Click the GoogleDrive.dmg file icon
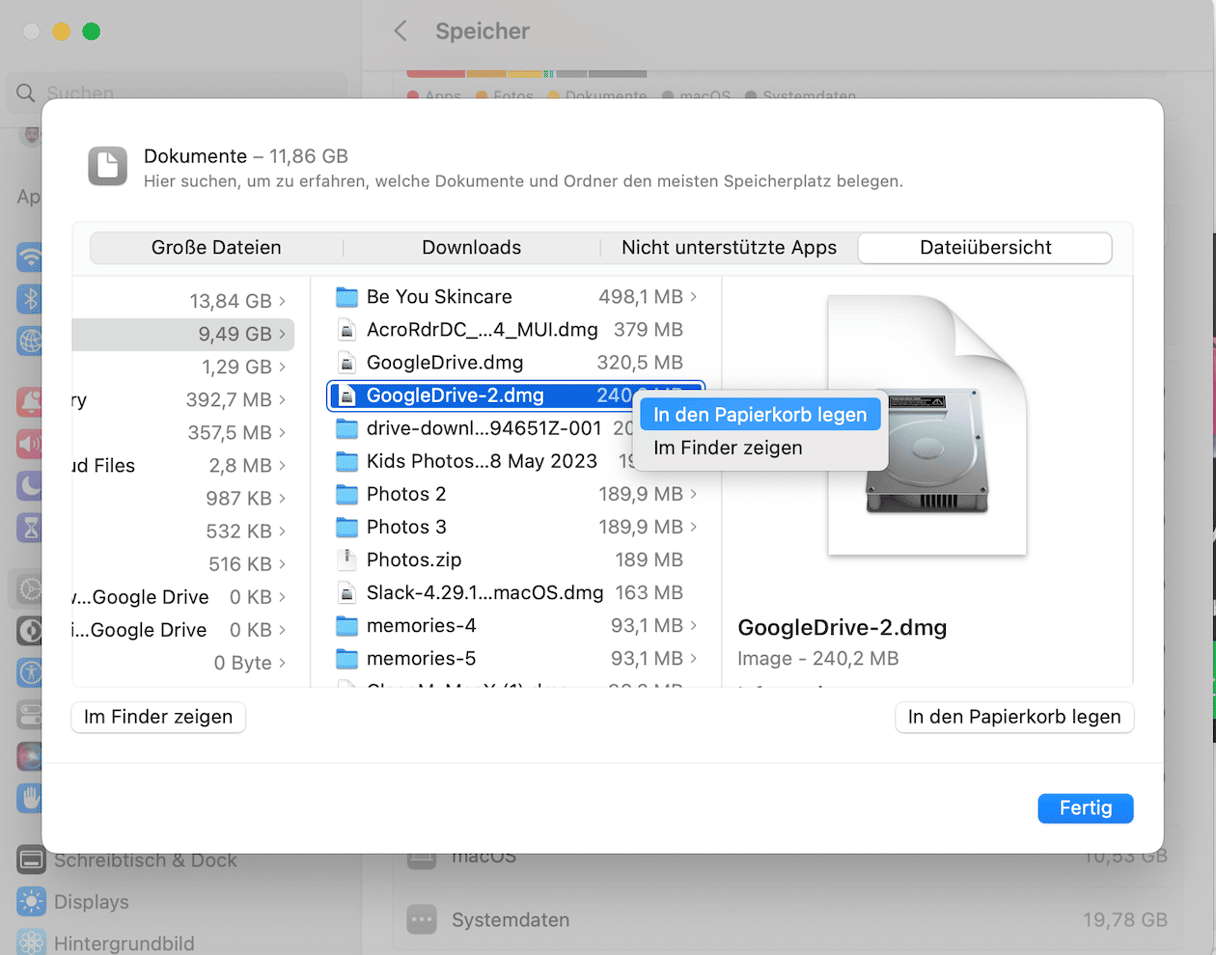The height and width of the screenshot is (955, 1216). 346,363
